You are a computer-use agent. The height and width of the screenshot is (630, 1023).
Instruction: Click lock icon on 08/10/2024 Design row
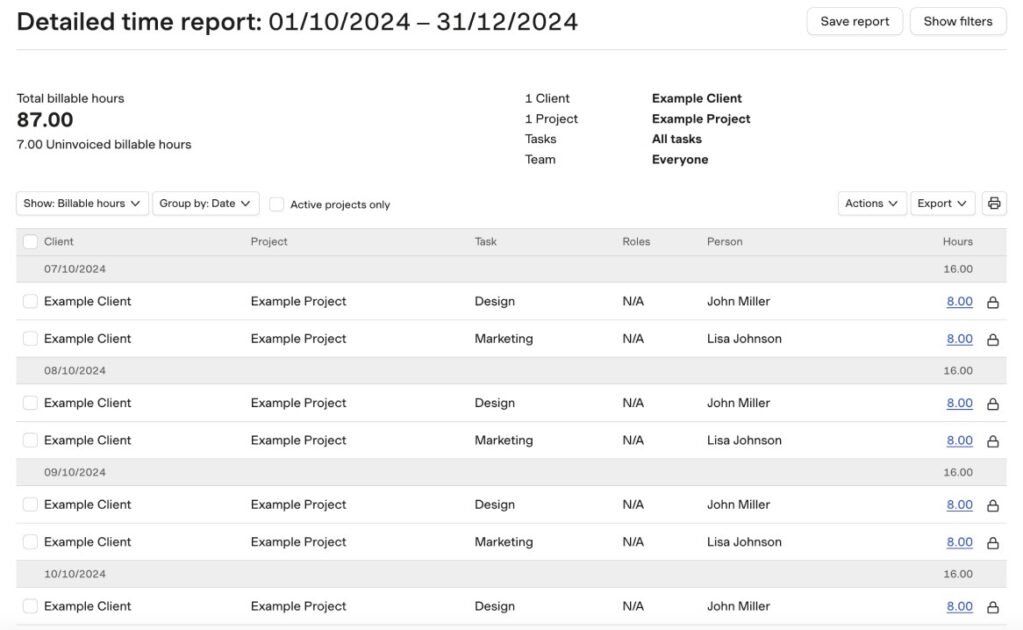click(x=993, y=404)
